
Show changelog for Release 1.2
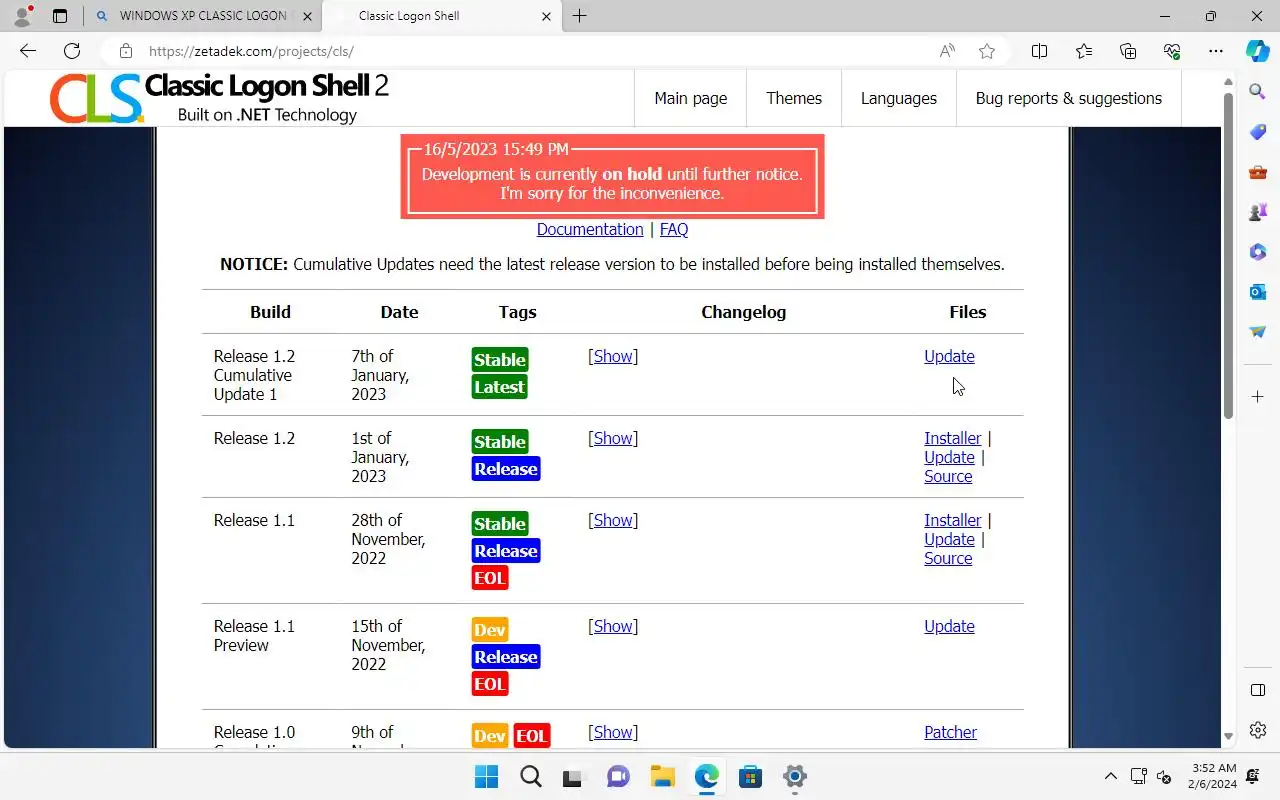click(x=613, y=438)
